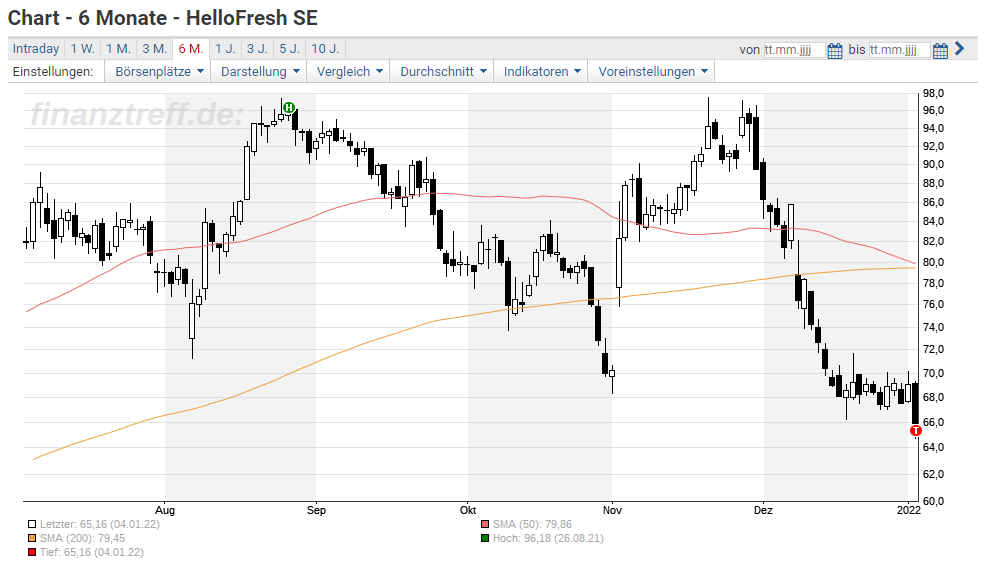Click 'Letzter: 65,16 (04.01.22)' legend text
Viewport: 994px width, 565px height.
pyautogui.click(x=100, y=524)
